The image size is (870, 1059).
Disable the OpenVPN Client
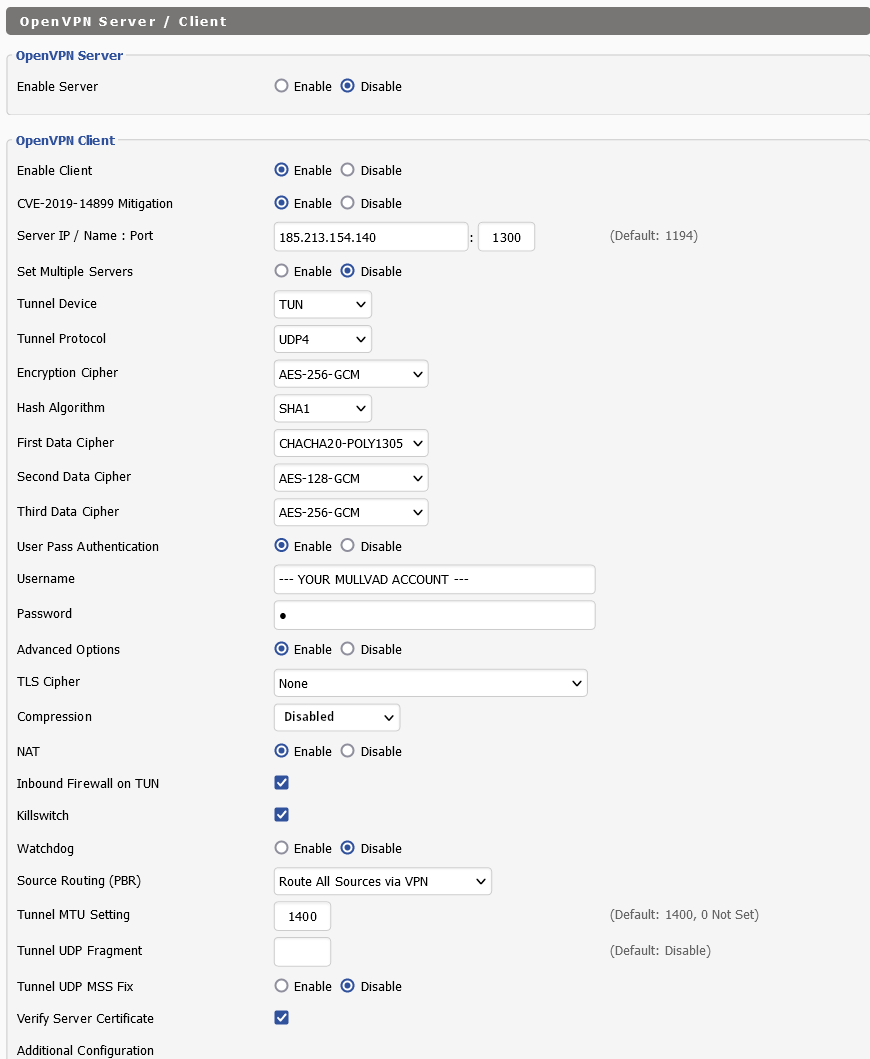[x=348, y=170]
